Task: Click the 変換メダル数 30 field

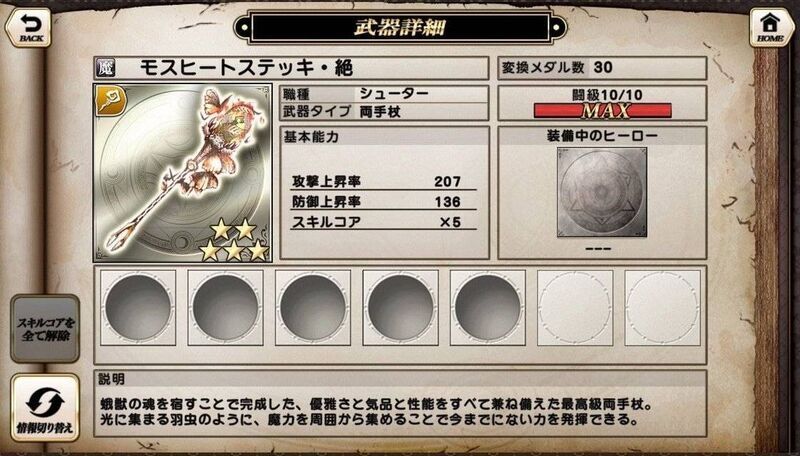Action: (602, 68)
